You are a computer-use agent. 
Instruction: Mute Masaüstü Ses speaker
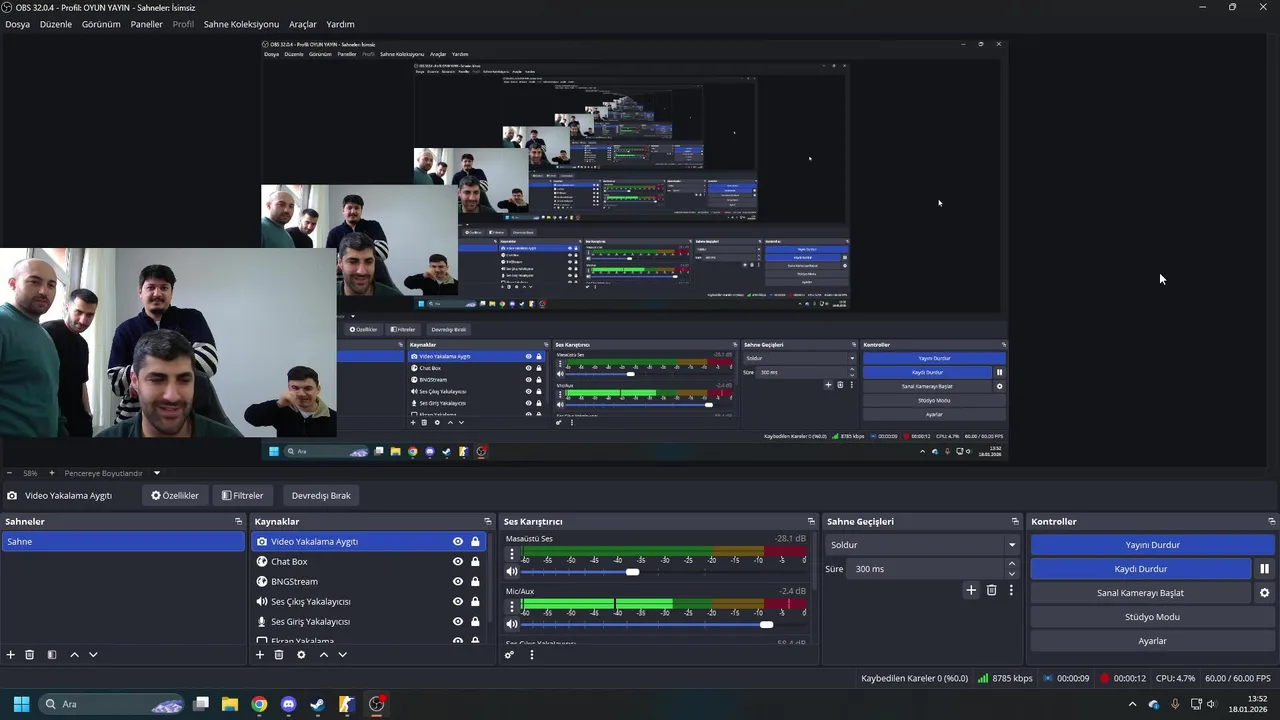click(x=512, y=572)
